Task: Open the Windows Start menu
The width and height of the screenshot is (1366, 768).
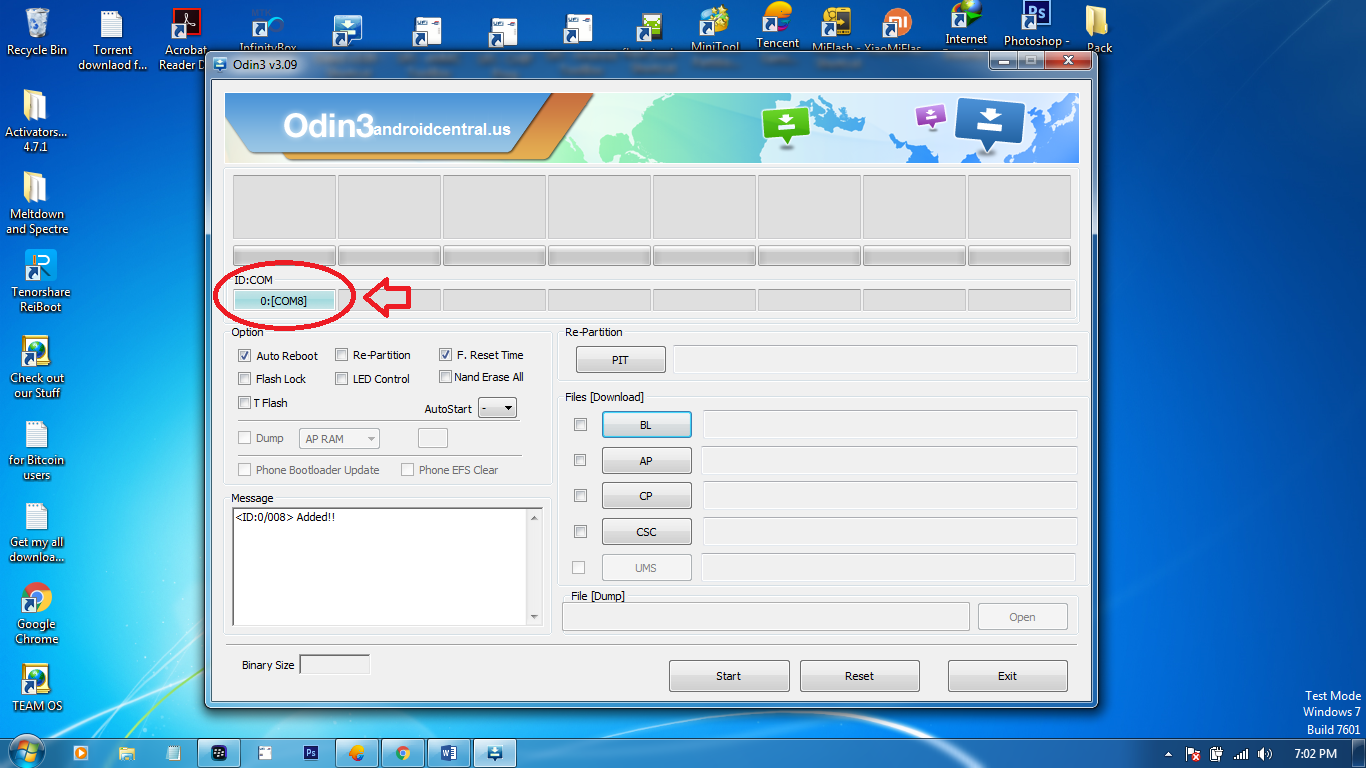Action: coord(28,752)
